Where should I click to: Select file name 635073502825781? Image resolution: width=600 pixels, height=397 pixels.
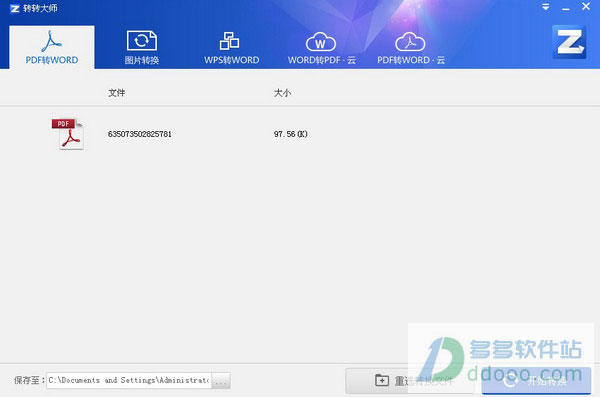coord(140,134)
